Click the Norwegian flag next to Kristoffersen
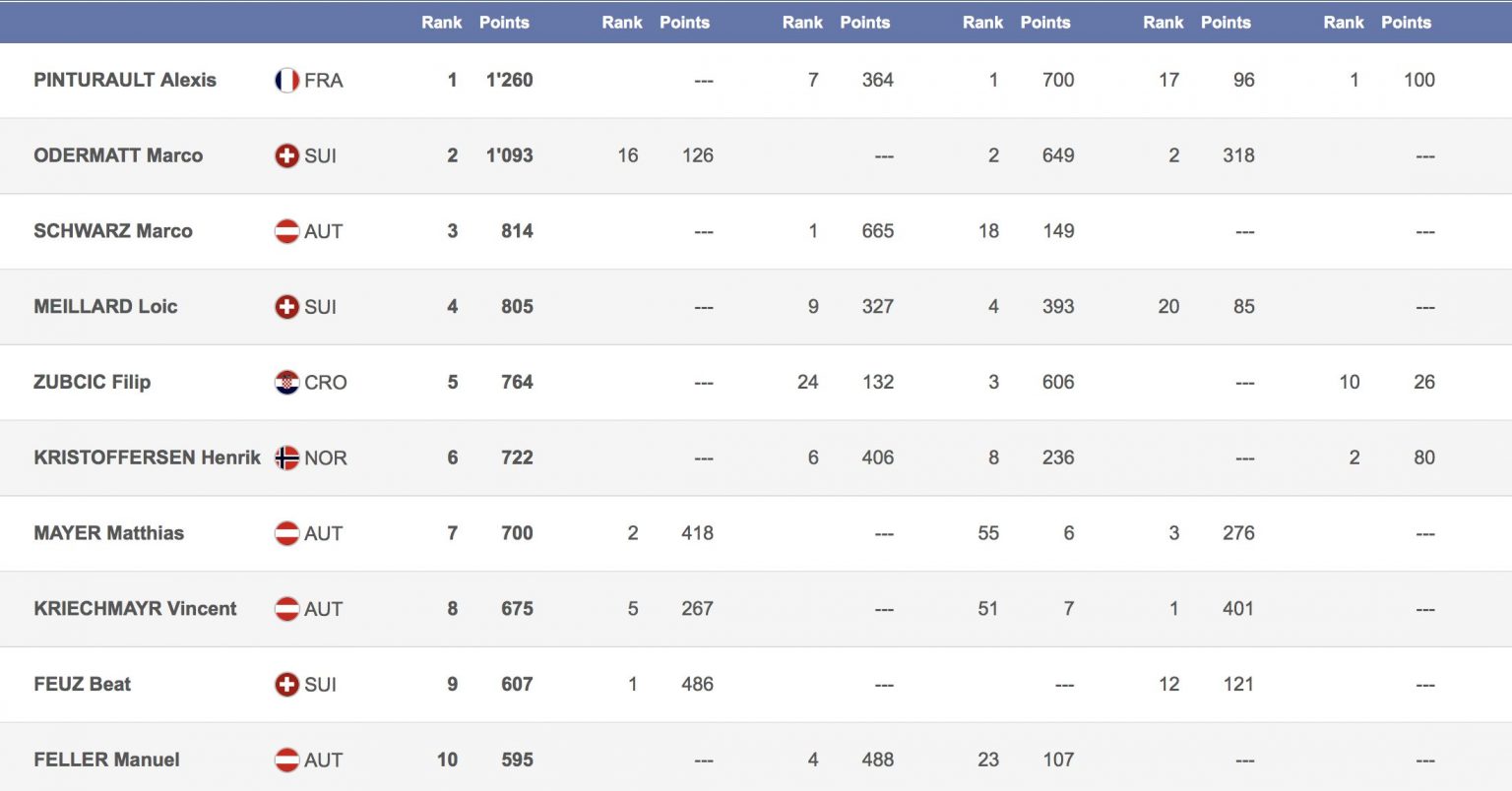This screenshot has height=791, width=1512. tap(286, 457)
